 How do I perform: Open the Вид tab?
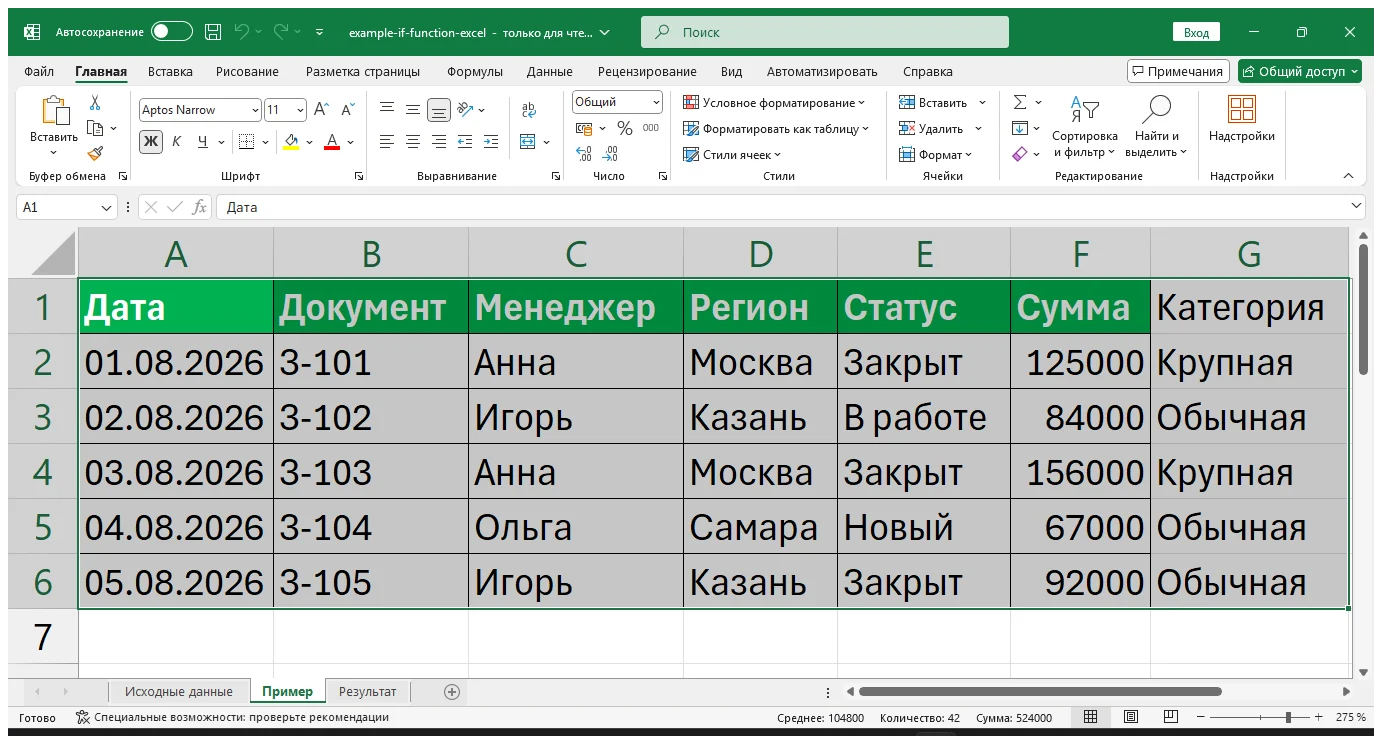[731, 71]
